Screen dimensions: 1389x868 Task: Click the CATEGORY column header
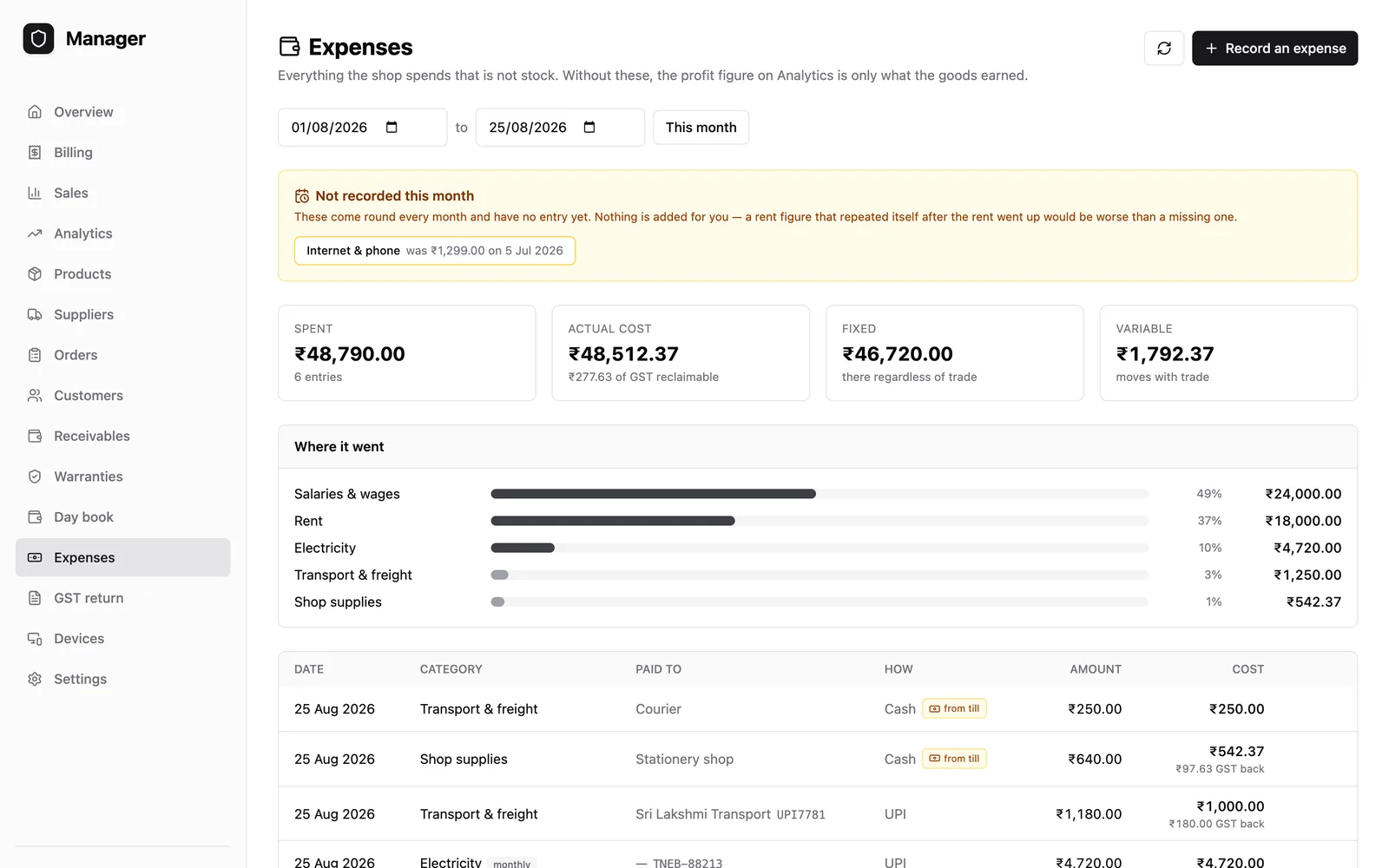click(451, 669)
